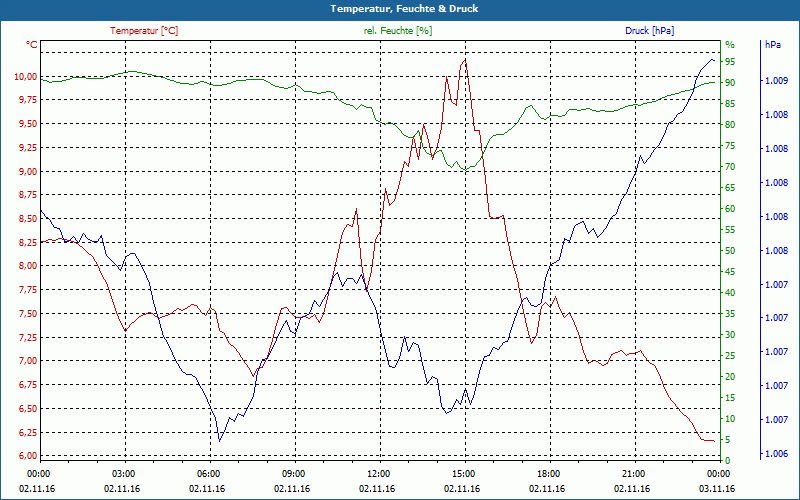
Task: Click the '90' humidity axis value
Action: (x=730, y=82)
